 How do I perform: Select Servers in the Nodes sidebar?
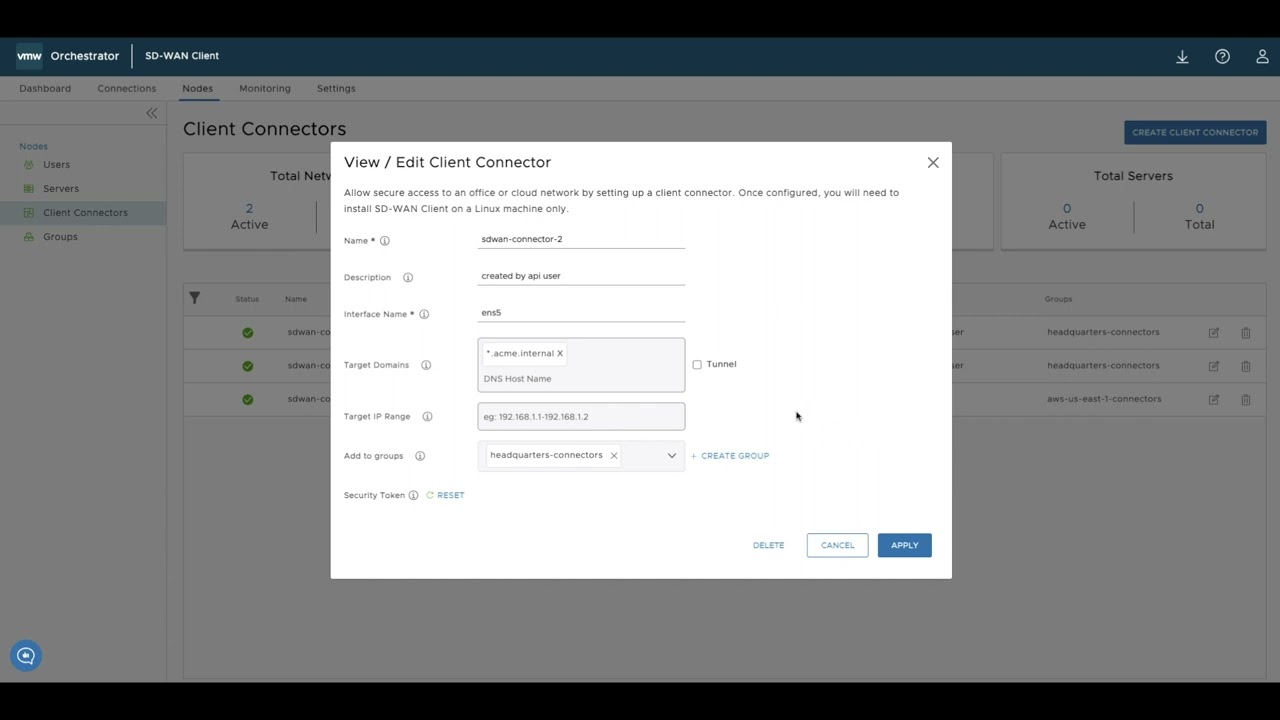point(61,188)
